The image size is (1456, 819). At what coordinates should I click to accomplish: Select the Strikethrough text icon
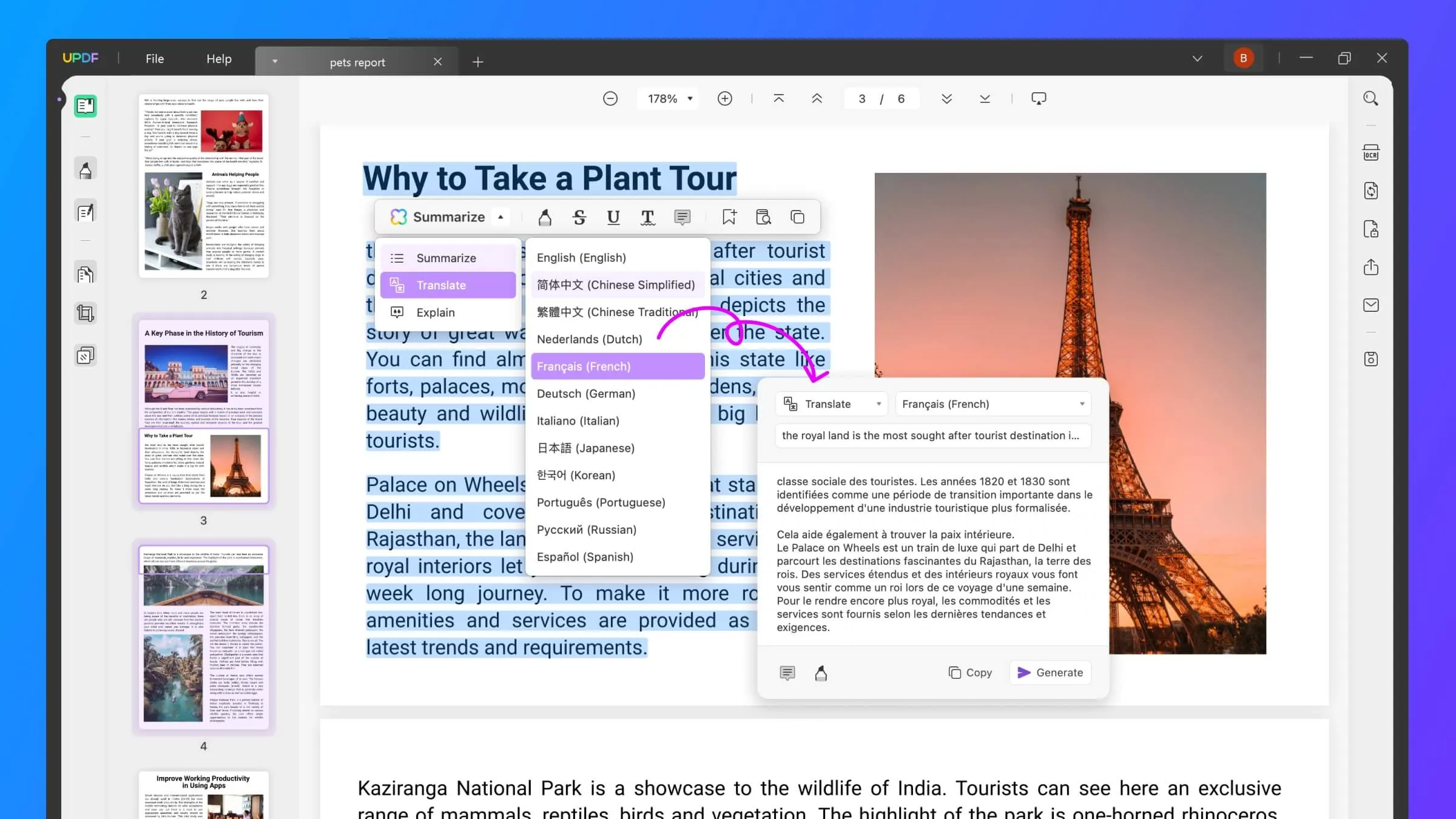(579, 218)
